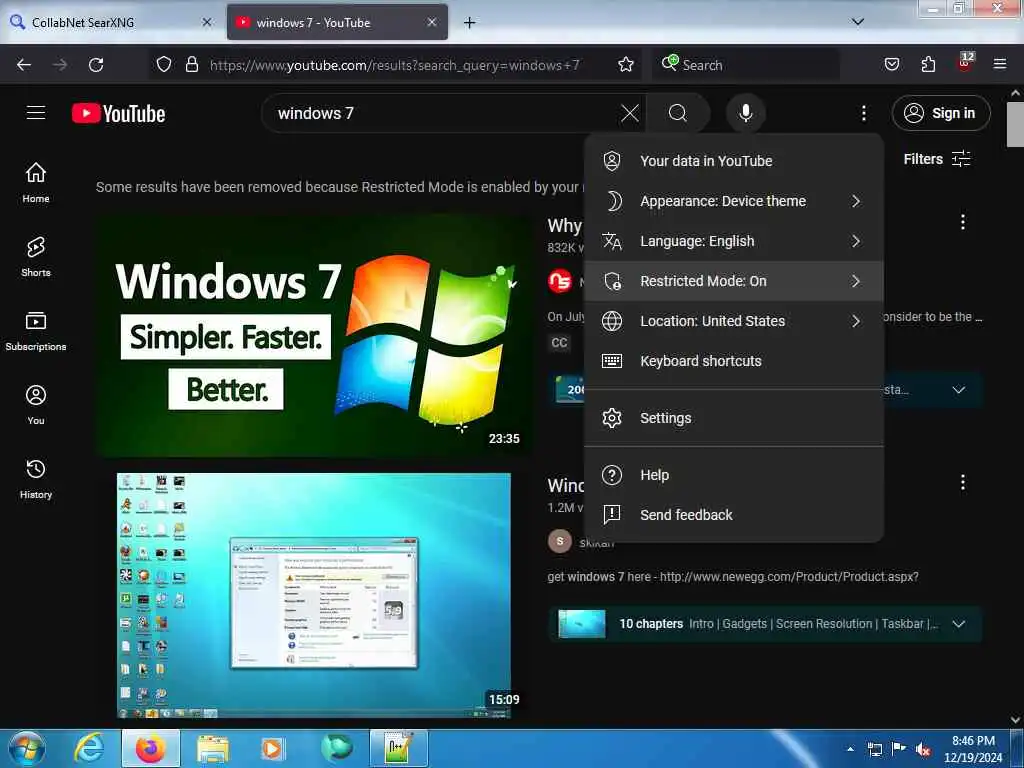This screenshot has height=768, width=1024.
Task: Select Your data in YouTube
Action: tap(733, 161)
